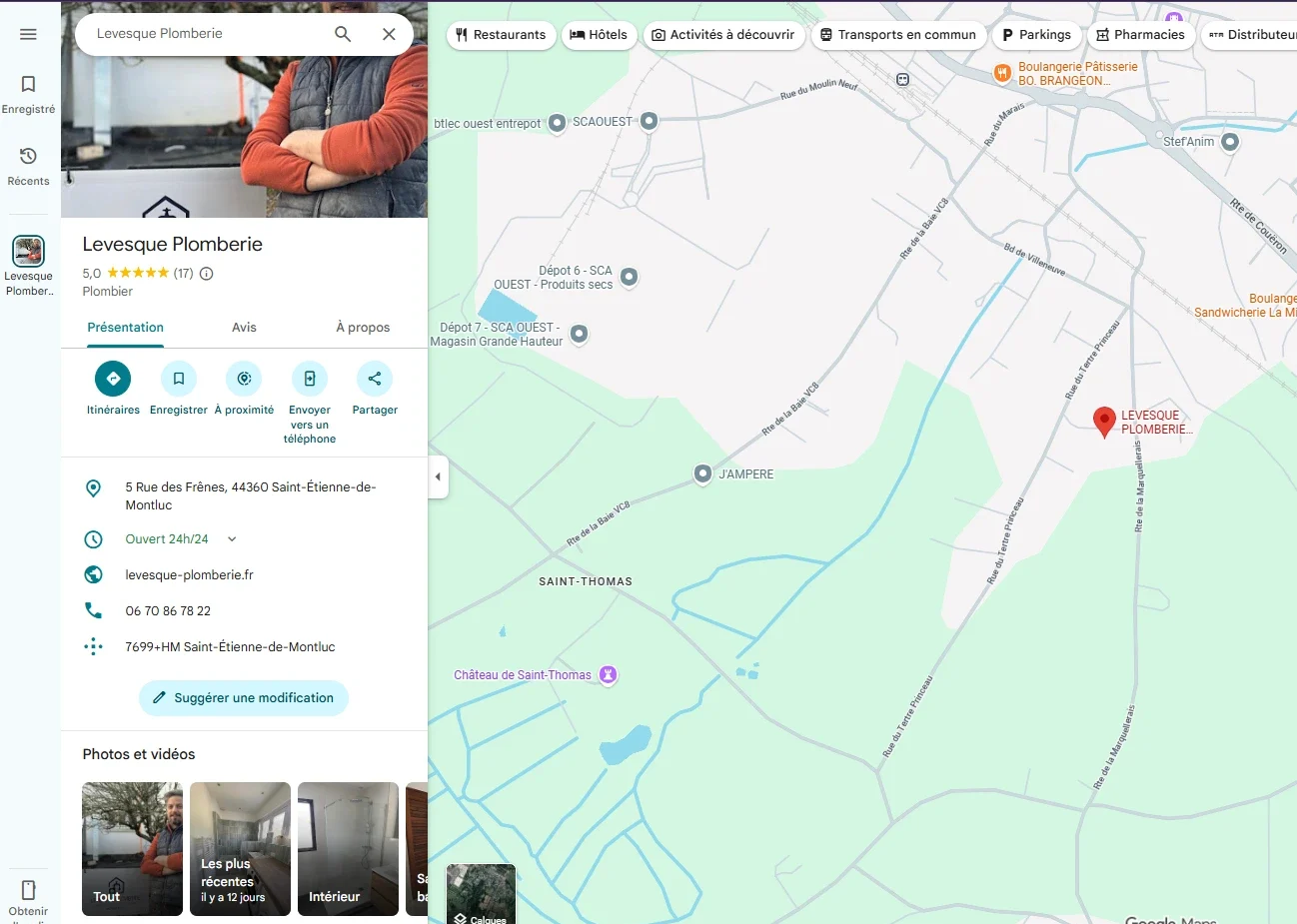Open the hamburger main menu
Screen dimensions: 1297x924
coord(28,34)
